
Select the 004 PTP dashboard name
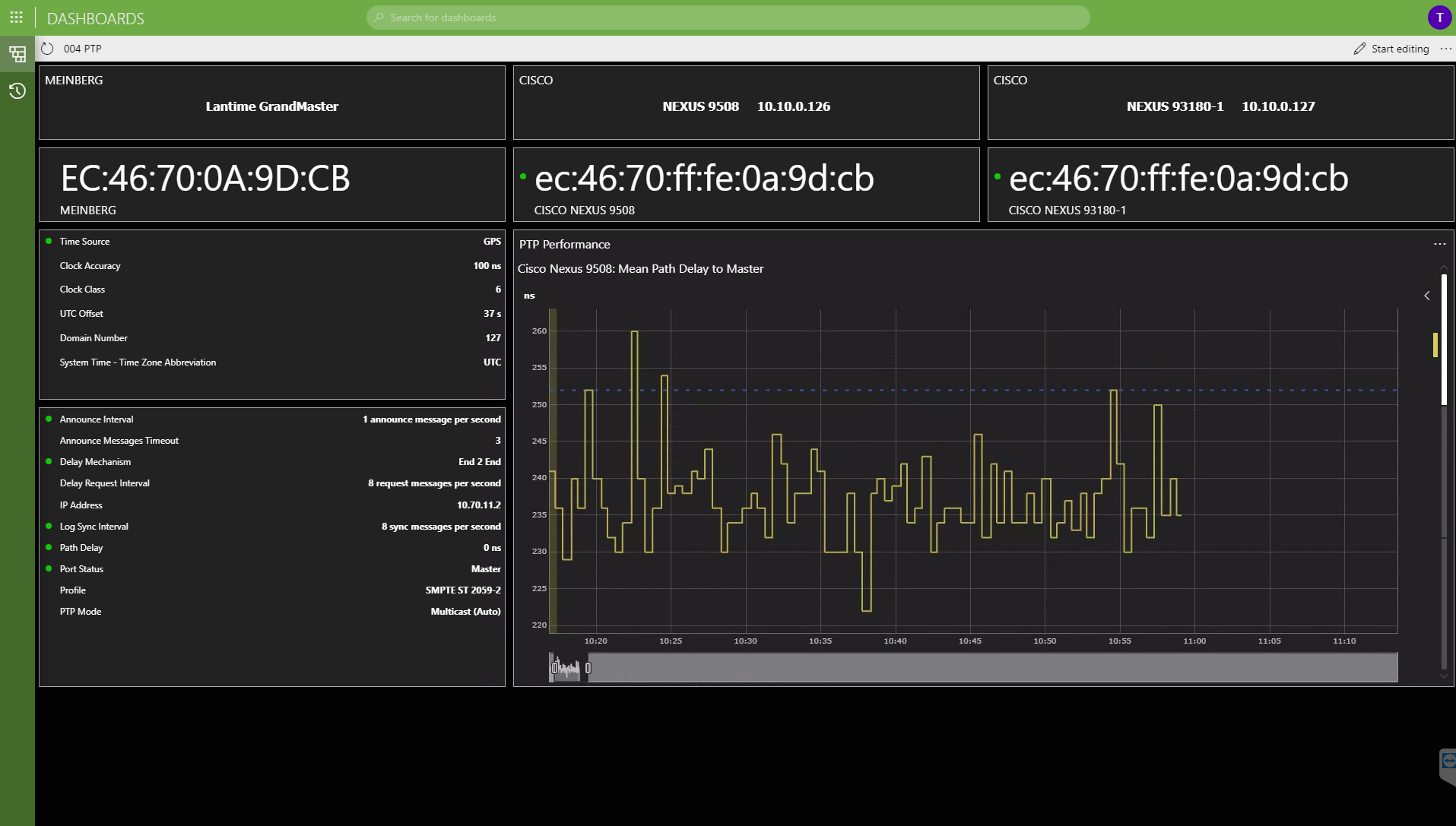coord(82,49)
